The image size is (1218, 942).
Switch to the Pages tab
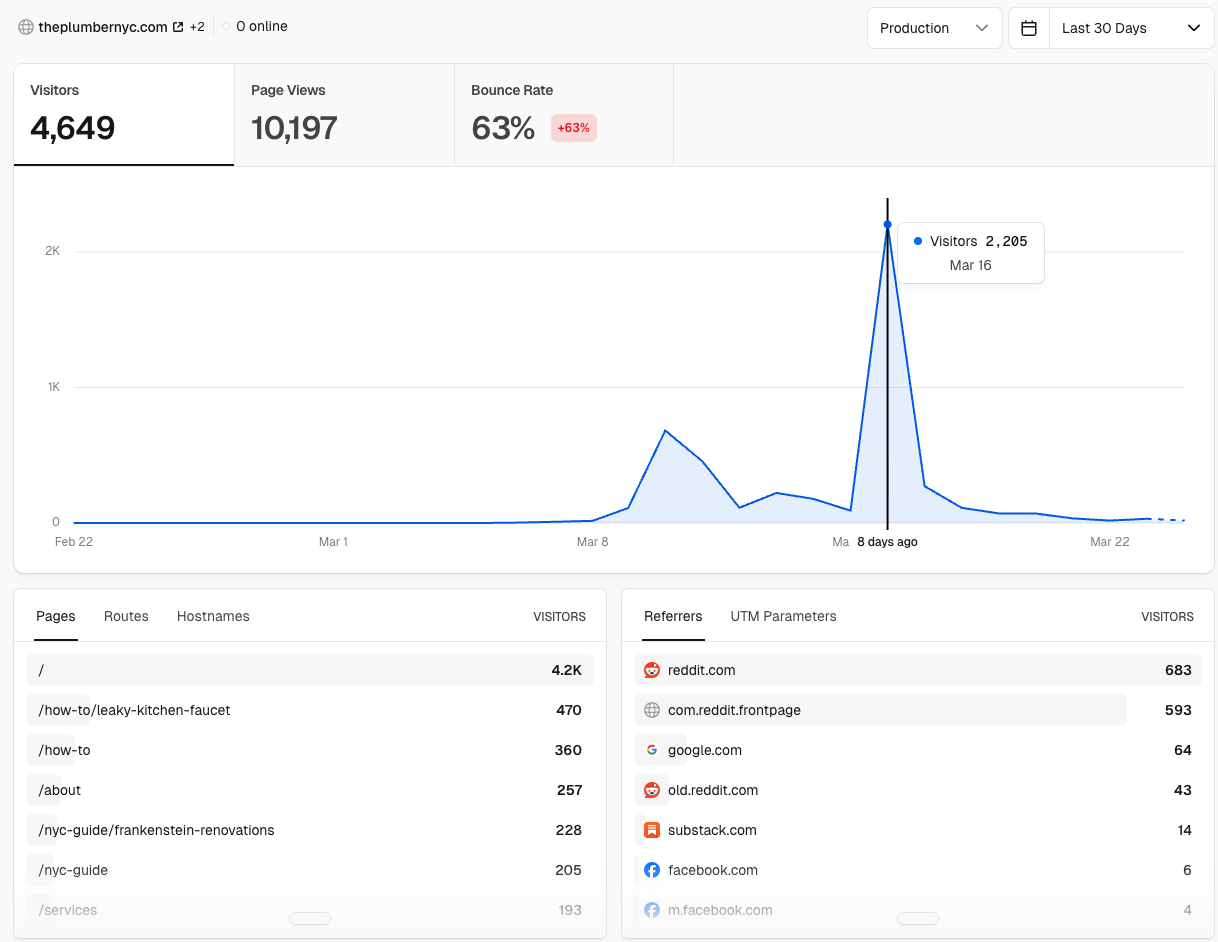[x=56, y=616]
